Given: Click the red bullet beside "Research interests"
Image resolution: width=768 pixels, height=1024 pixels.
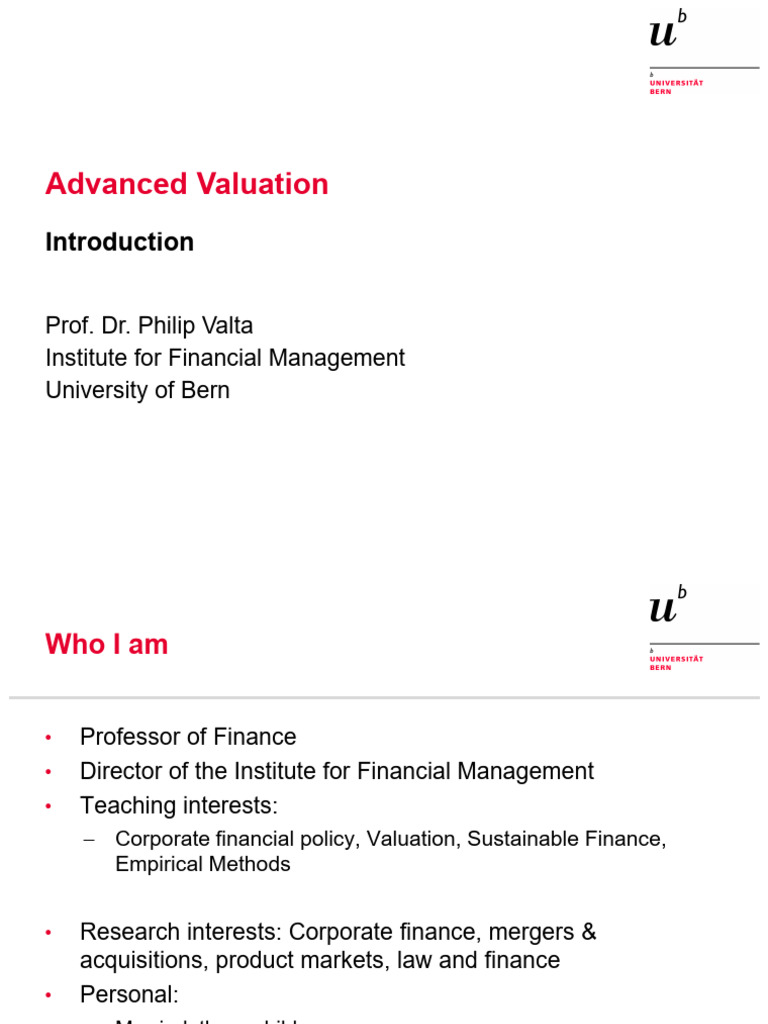Looking at the screenshot, I should pos(47,933).
